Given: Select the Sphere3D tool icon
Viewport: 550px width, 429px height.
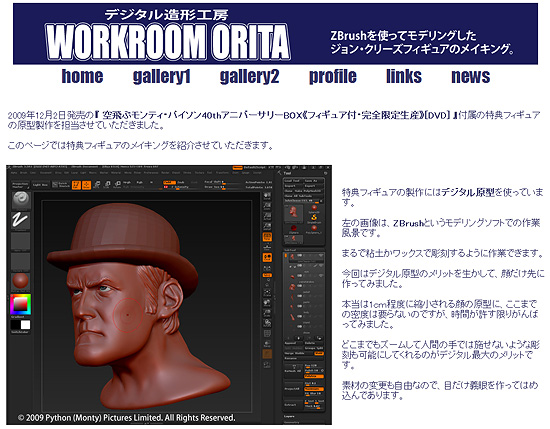Looking at the screenshot, I should click(x=314, y=208).
